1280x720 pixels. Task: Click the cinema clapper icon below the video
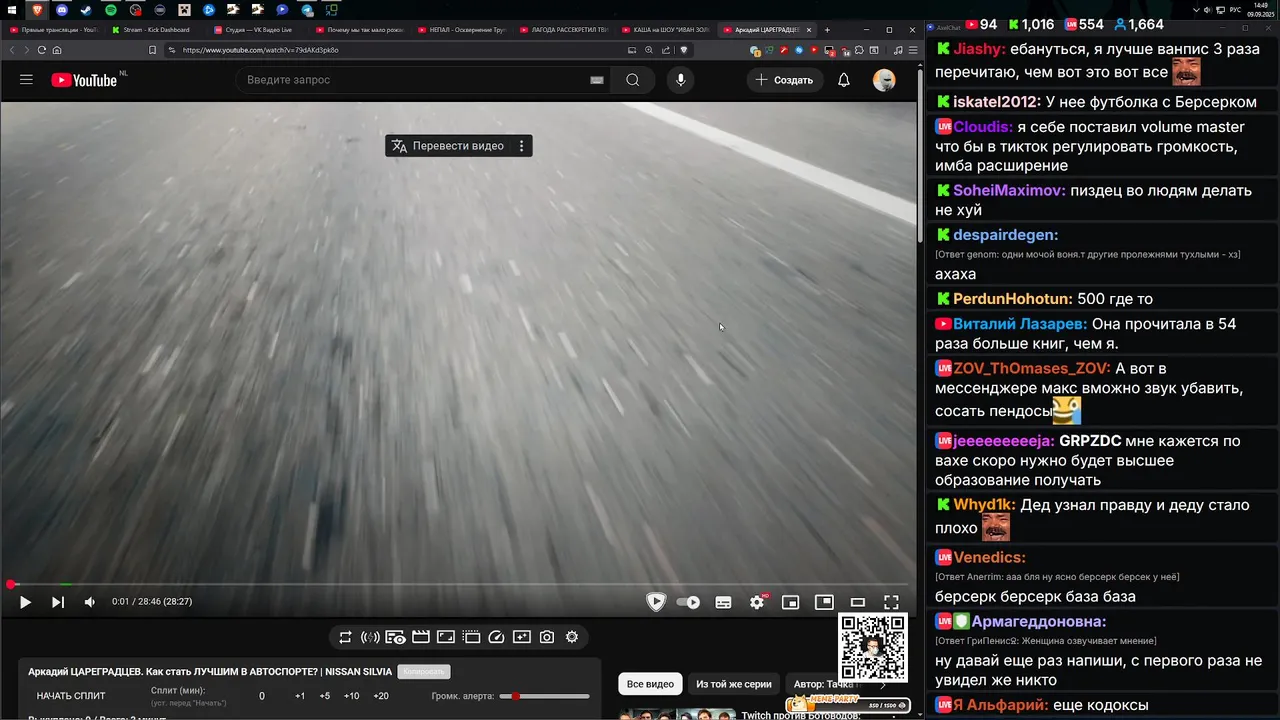point(421,637)
